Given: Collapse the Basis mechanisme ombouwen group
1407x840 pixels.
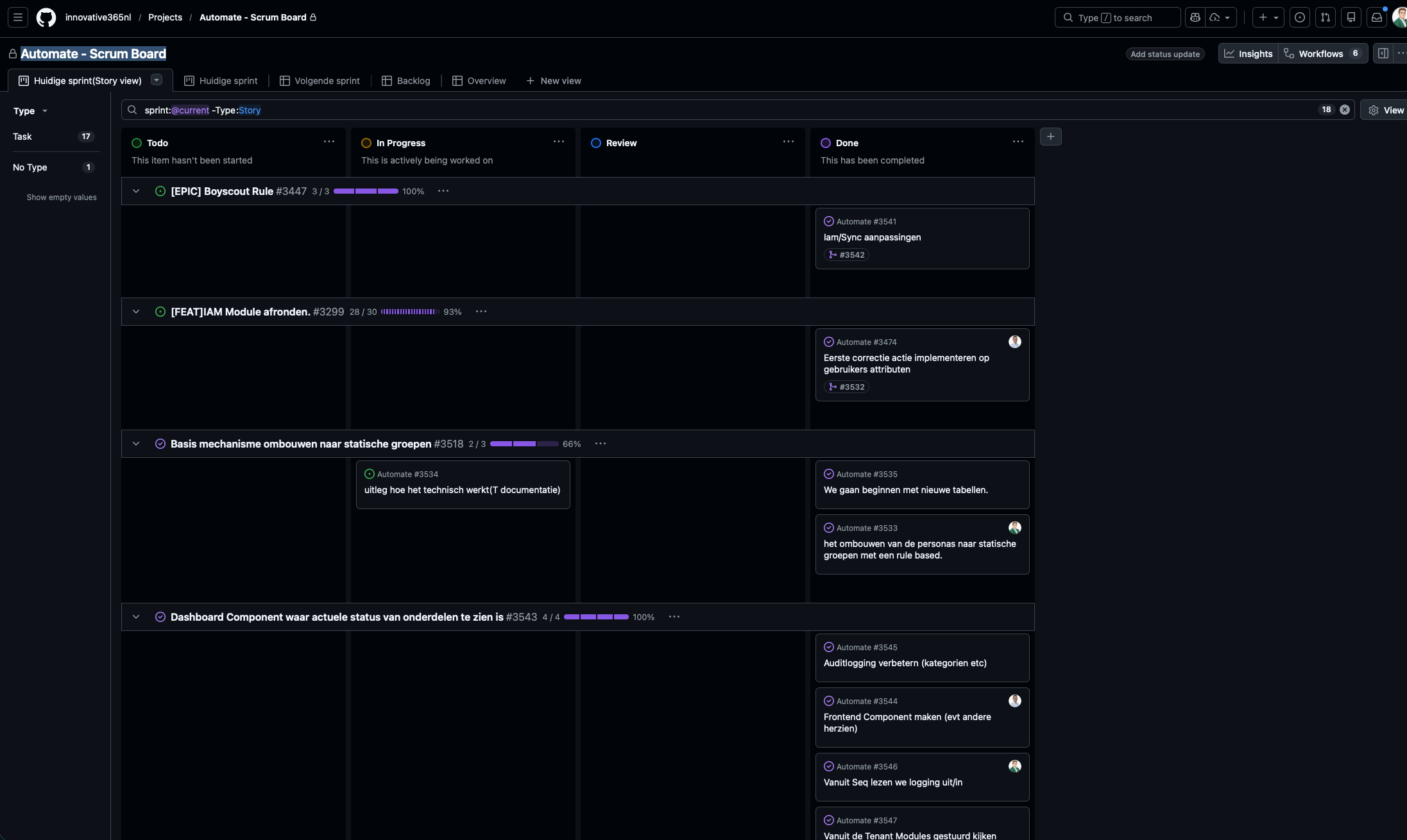Looking at the screenshot, I should 136,444.
